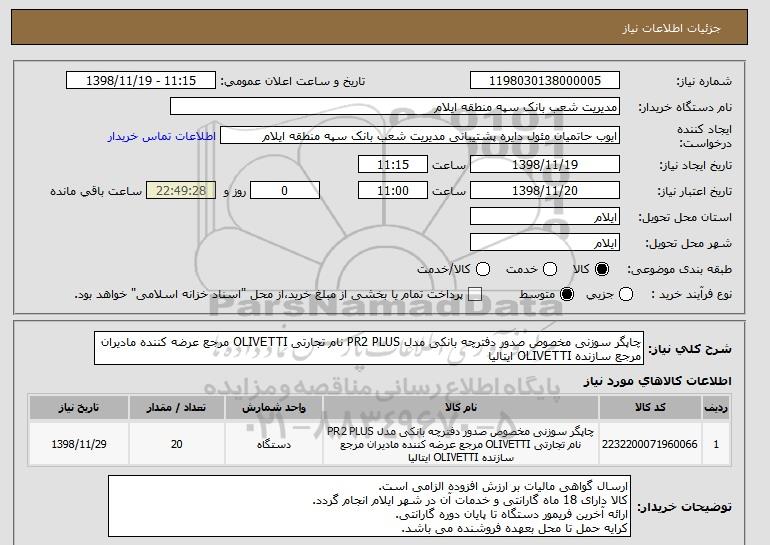770x545 pixels.
Task: Tick the treasury bonds payment checkbox
Action: [x=475, y=295]
